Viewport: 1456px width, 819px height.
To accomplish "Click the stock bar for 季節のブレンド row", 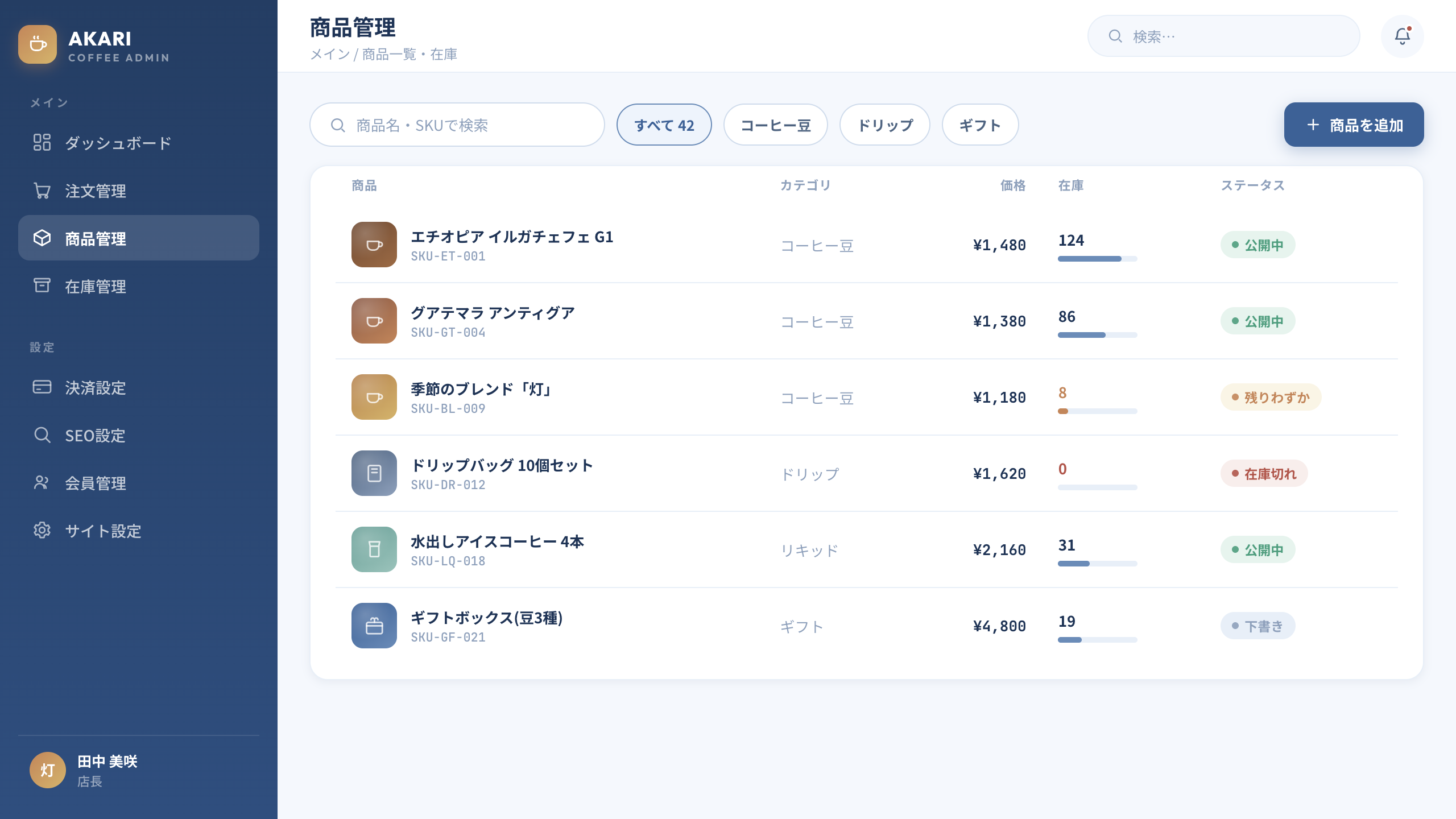I will coord(1098,411).
